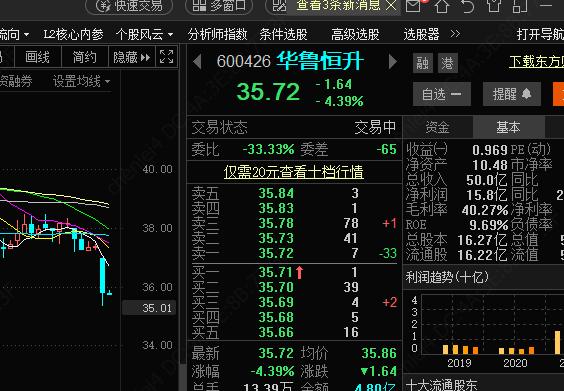
Task: Open the 设置均线 dropdown
Action: point(81,82)
